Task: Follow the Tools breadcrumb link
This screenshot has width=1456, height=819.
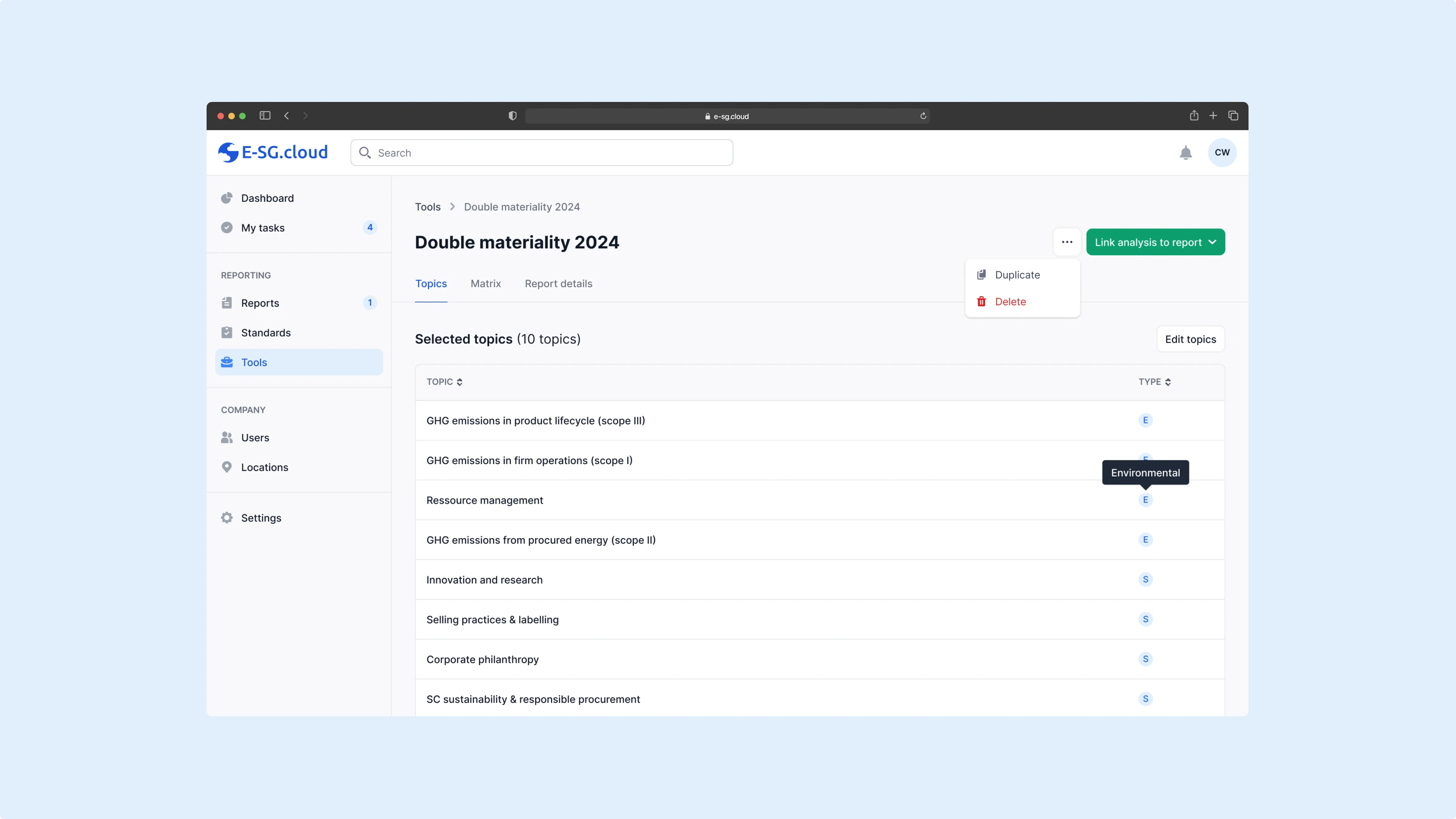Action: coord(427,207)
